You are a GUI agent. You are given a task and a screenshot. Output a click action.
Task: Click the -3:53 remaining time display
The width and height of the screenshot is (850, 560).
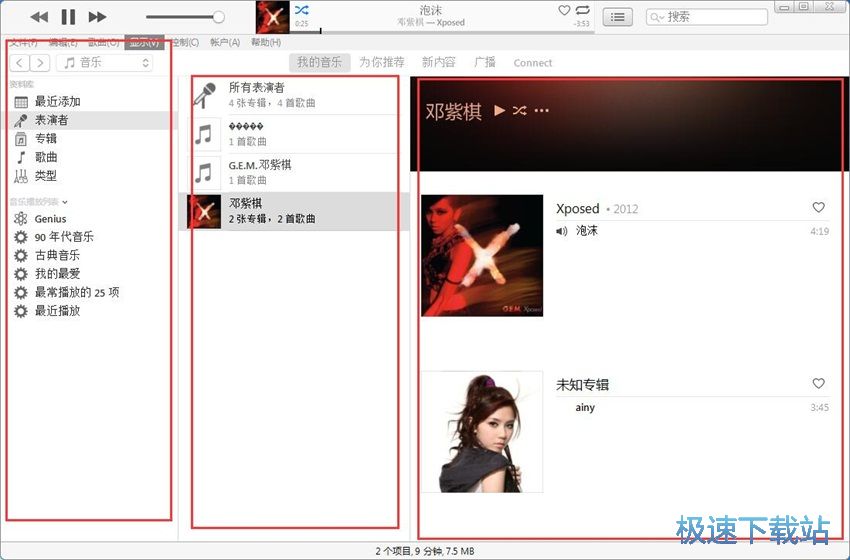pyautogui.click(x=581, y=24)
